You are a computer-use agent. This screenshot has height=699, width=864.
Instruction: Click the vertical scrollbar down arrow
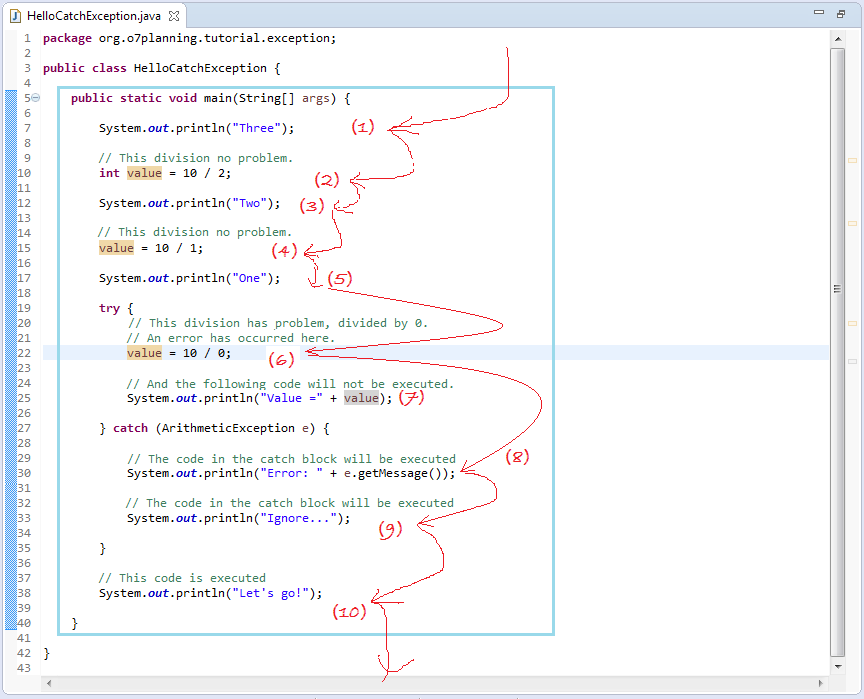click(x=838, y=667)
